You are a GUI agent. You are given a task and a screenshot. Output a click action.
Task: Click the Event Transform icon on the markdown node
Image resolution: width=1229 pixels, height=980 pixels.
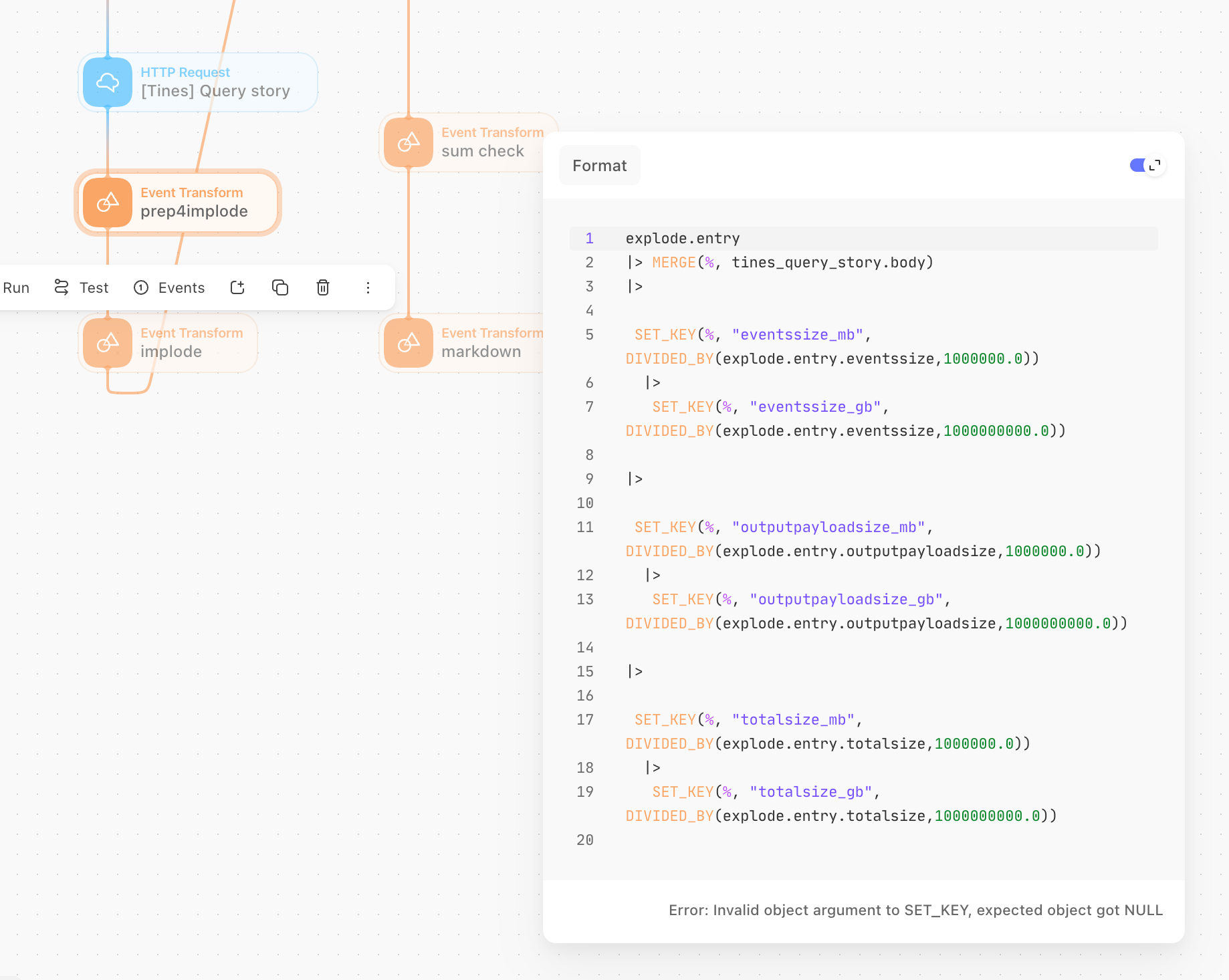(x=409, y=343)
